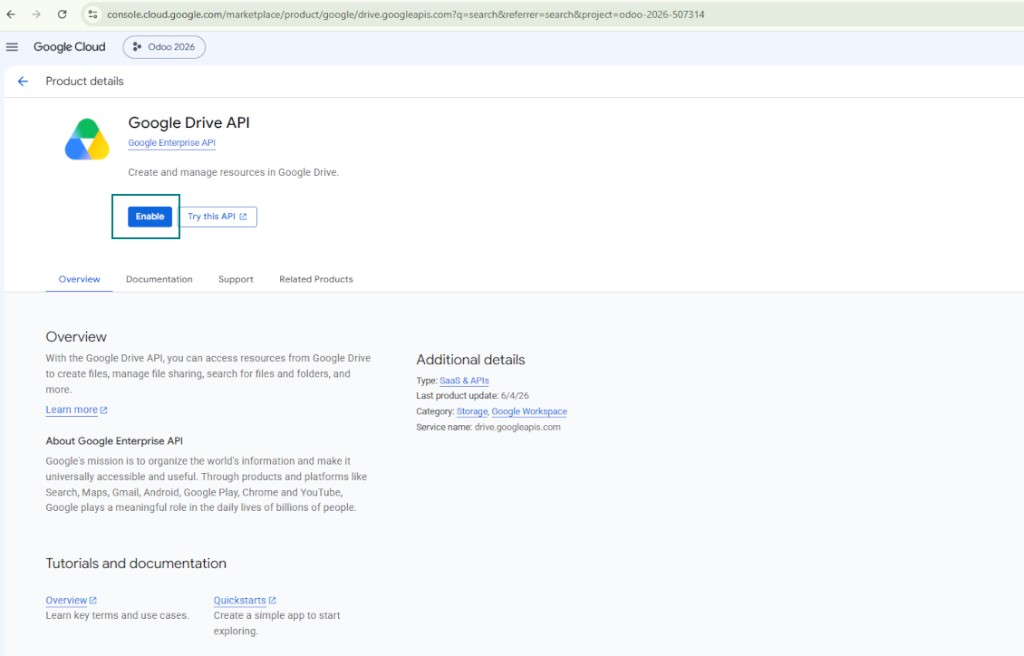Click the Additional details heading
The width and height of the screenshot is (1024, 656).
click(x=470, y=359)
